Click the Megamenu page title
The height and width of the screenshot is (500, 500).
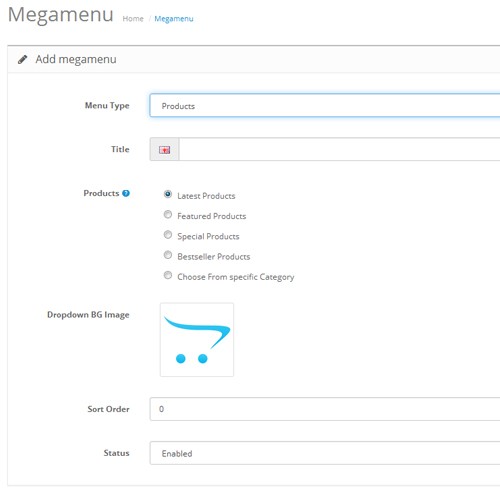coord(61,15)
